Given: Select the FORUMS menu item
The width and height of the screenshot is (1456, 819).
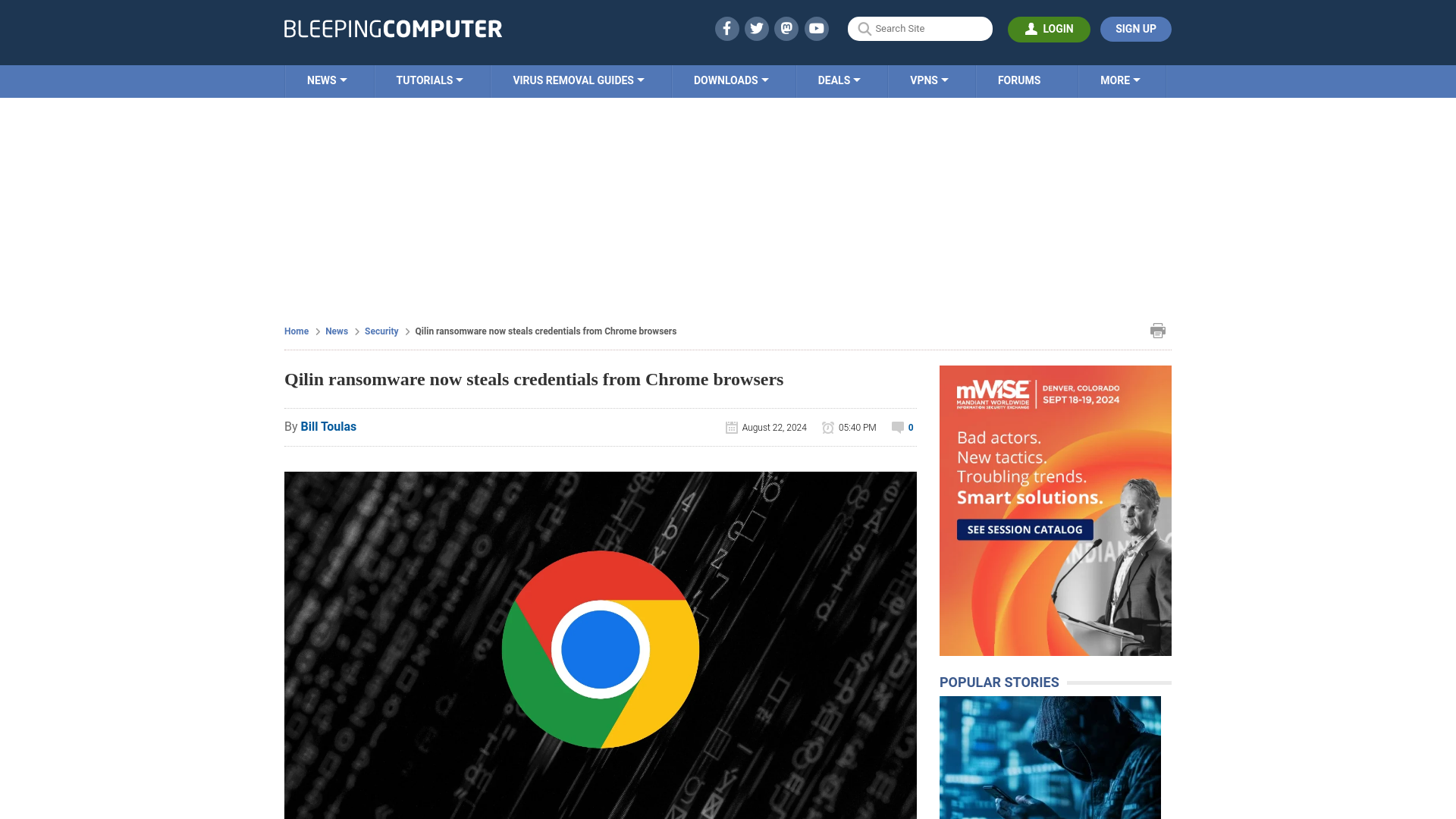Looking at the screenshot, I should coord(1019,79).
